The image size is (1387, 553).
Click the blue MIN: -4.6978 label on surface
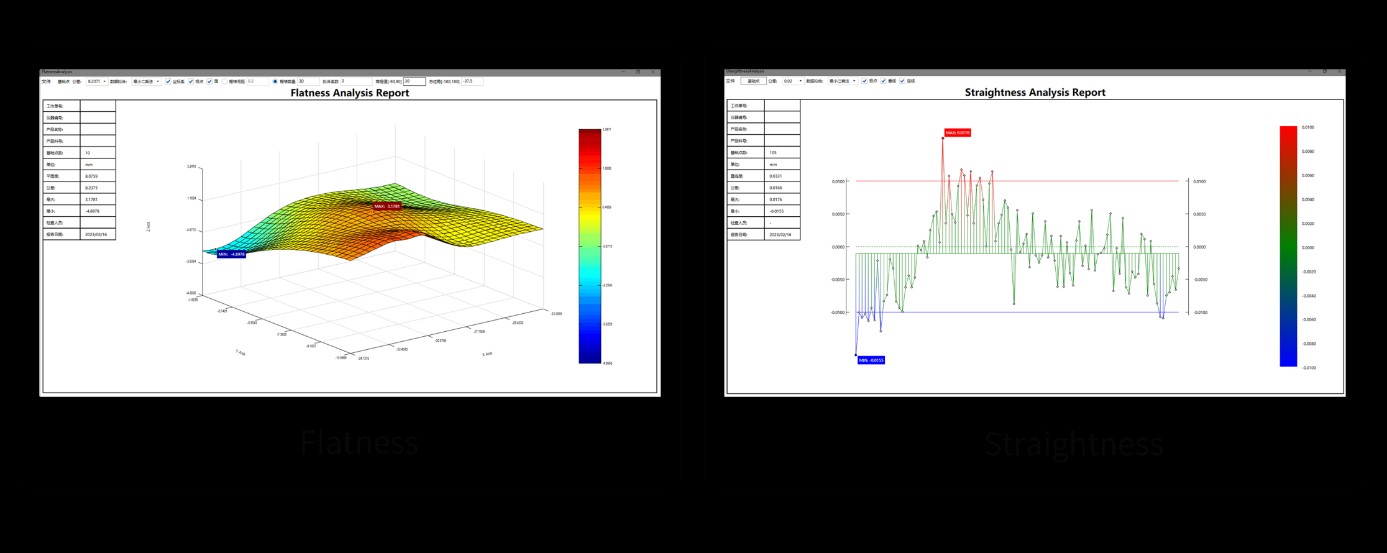click(x=231, y=254)
